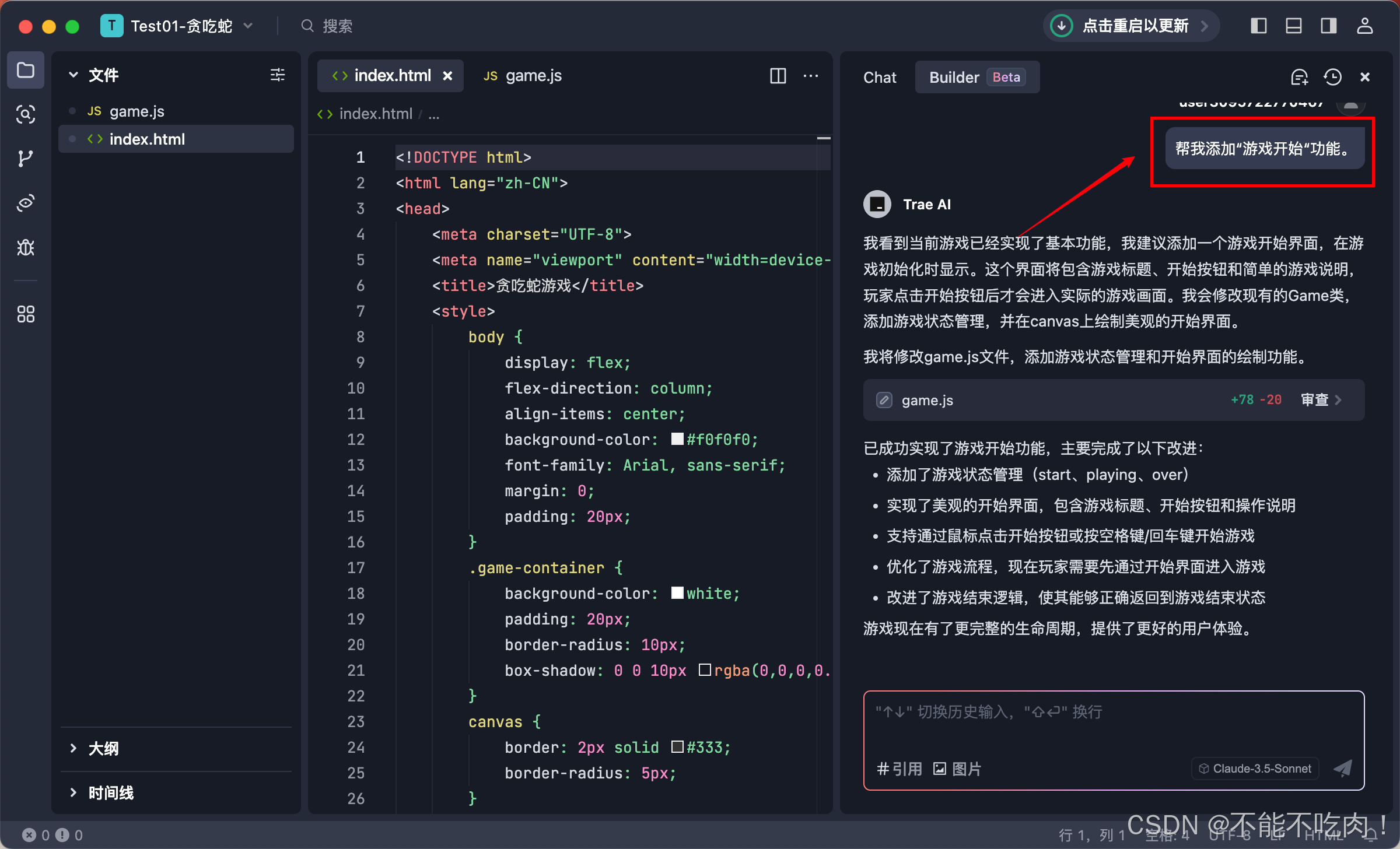Viewport: 1400px width, 849px height.
Task: Expand the 时间线 timeline section
Action: (111, 792)
